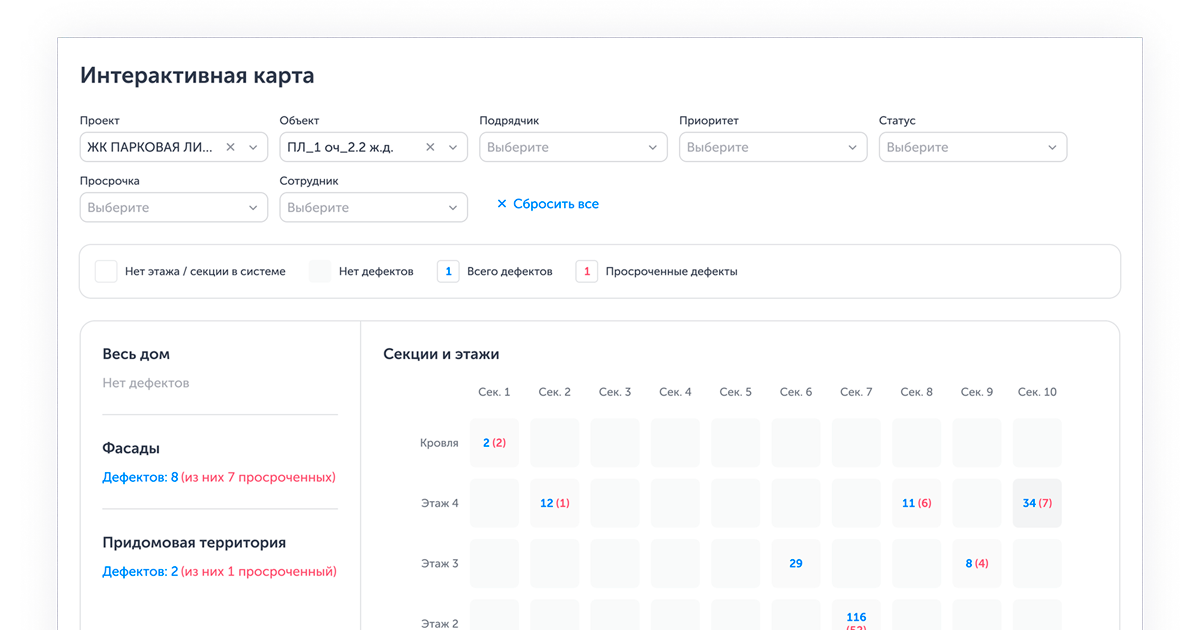
Task: Clear the Объект filter with X icon
Action: point(430,147)
